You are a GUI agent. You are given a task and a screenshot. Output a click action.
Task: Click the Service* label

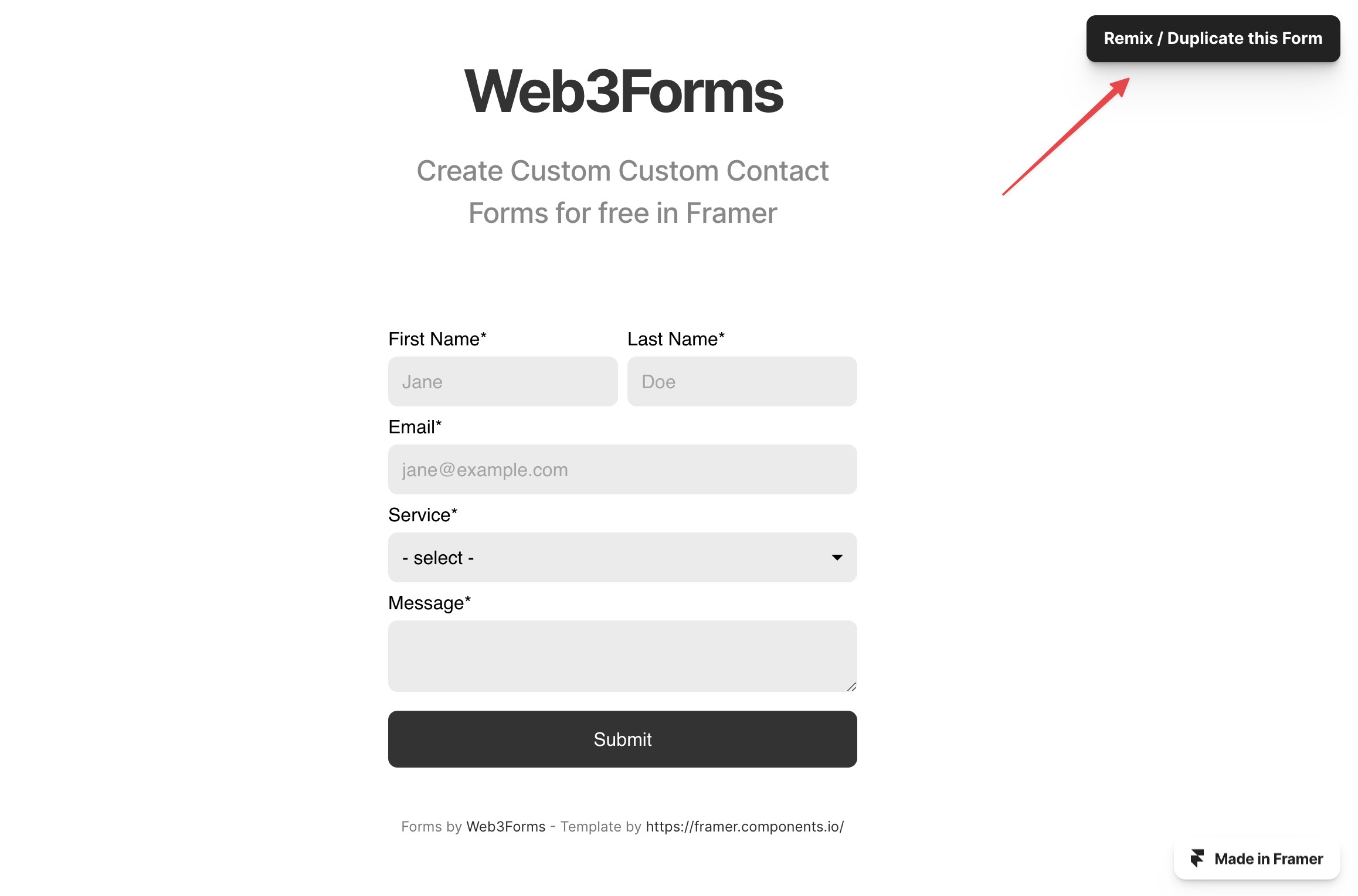pyautogui.click(x=423, y=515)
